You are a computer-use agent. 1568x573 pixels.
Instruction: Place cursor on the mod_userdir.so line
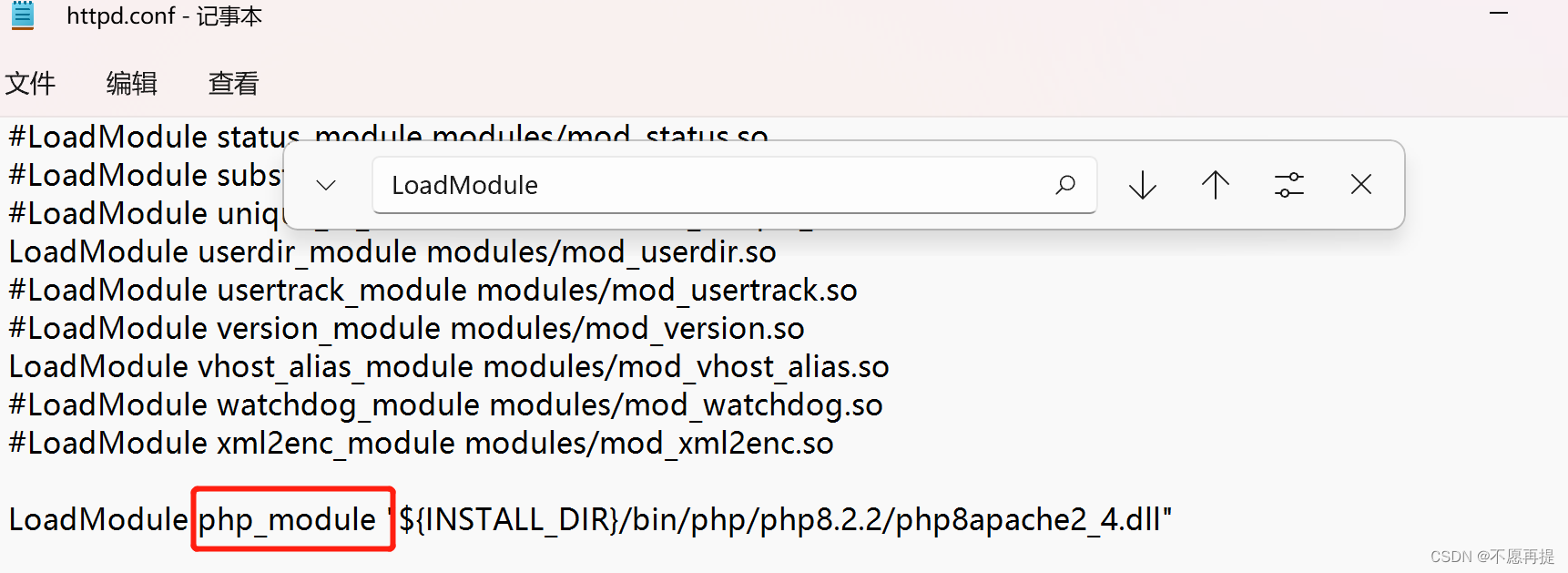pos(392,251)
